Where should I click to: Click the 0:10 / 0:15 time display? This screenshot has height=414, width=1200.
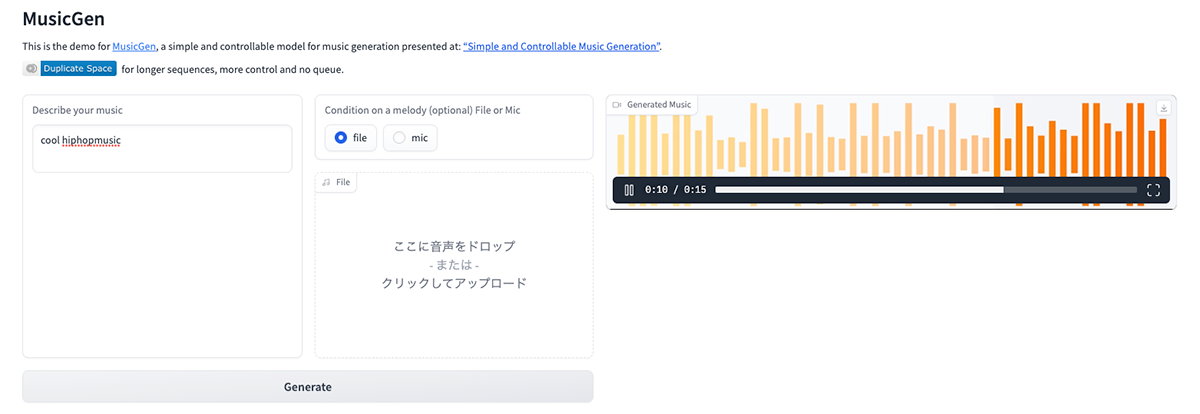[676, 190]
